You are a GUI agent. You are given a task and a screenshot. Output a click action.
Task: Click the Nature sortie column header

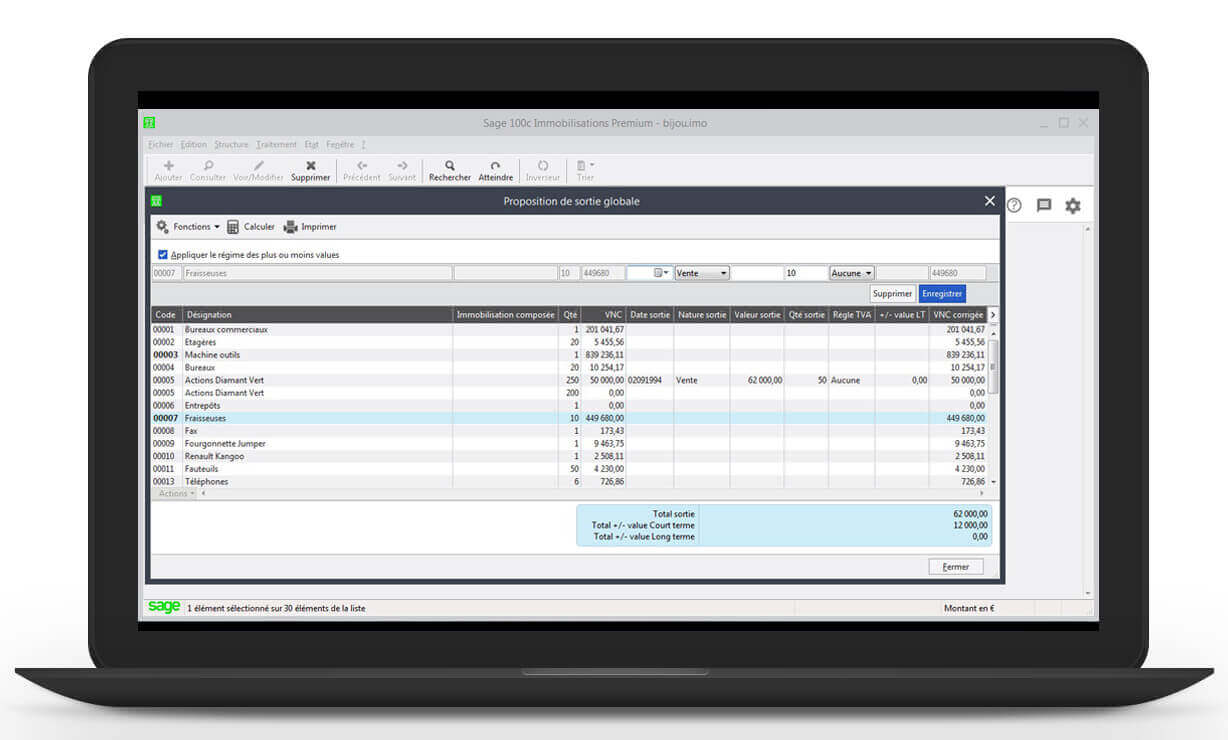click(x=702, y=315)
